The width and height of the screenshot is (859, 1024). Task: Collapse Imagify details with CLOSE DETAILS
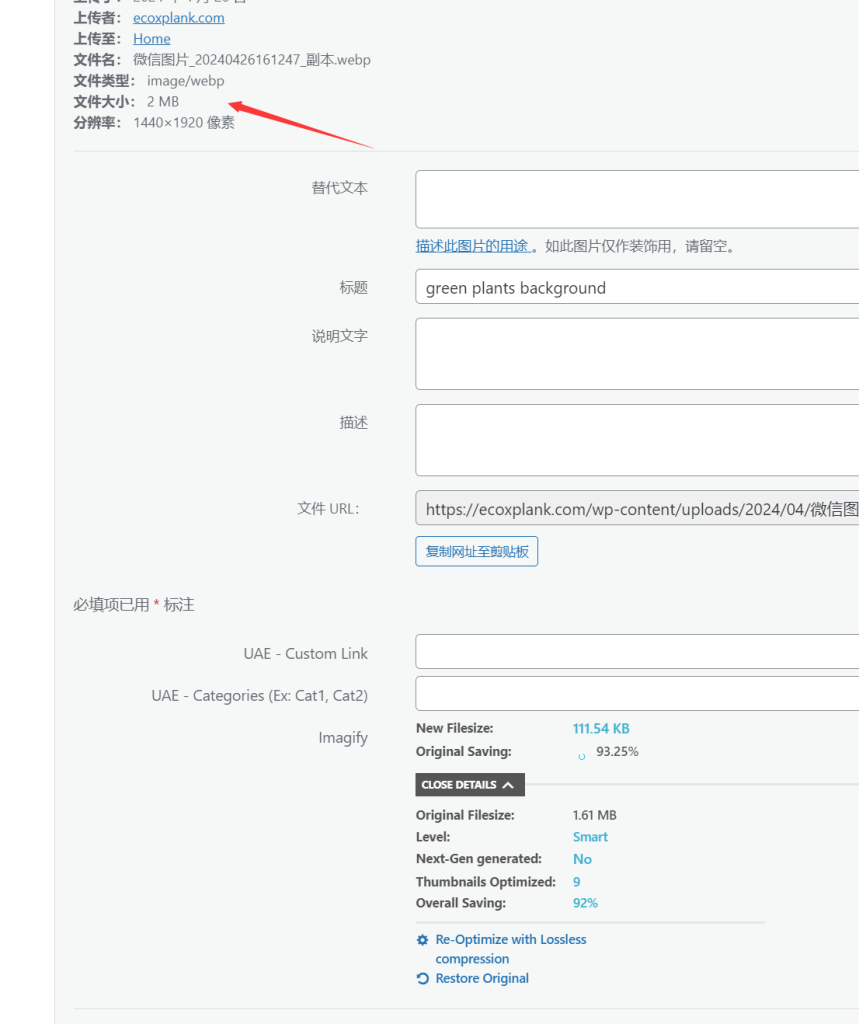(469, 785)
